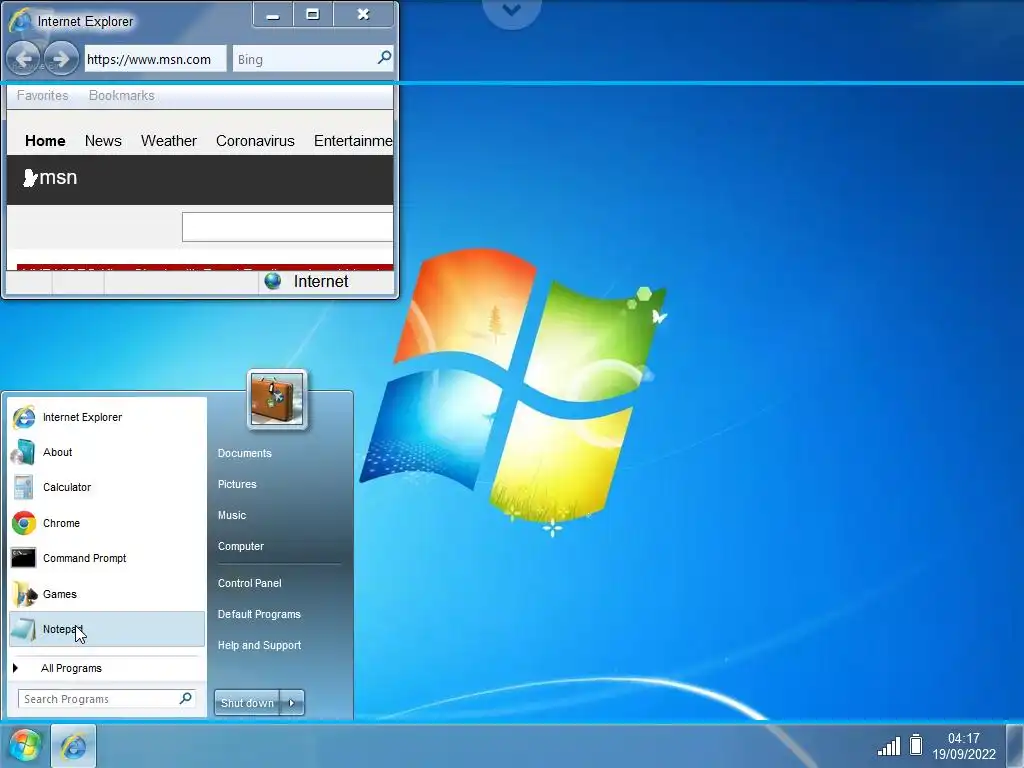
Task: Click the network signal tray icon
Action: point(889,746)
